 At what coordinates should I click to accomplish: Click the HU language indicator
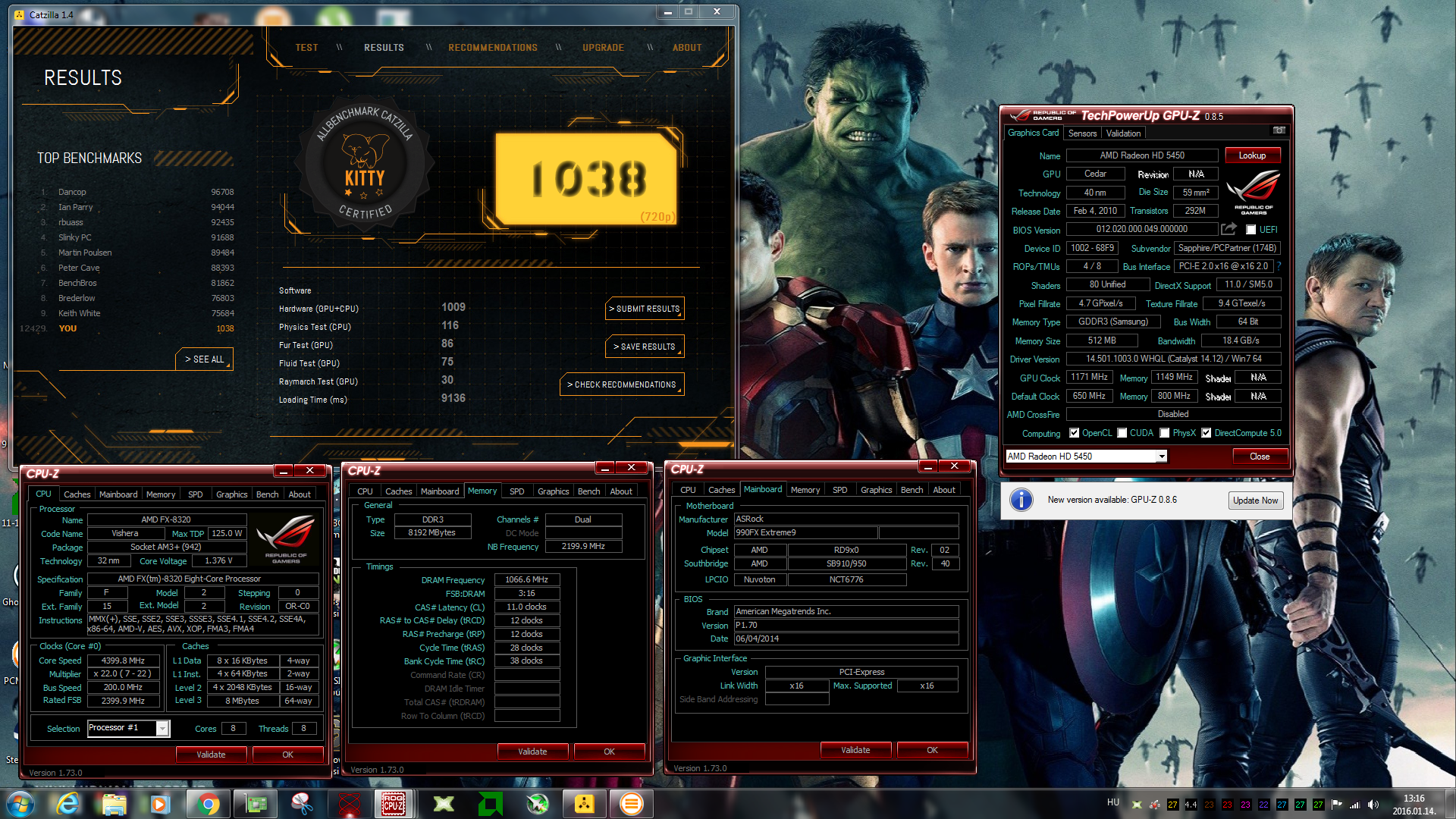(1112, 802)
